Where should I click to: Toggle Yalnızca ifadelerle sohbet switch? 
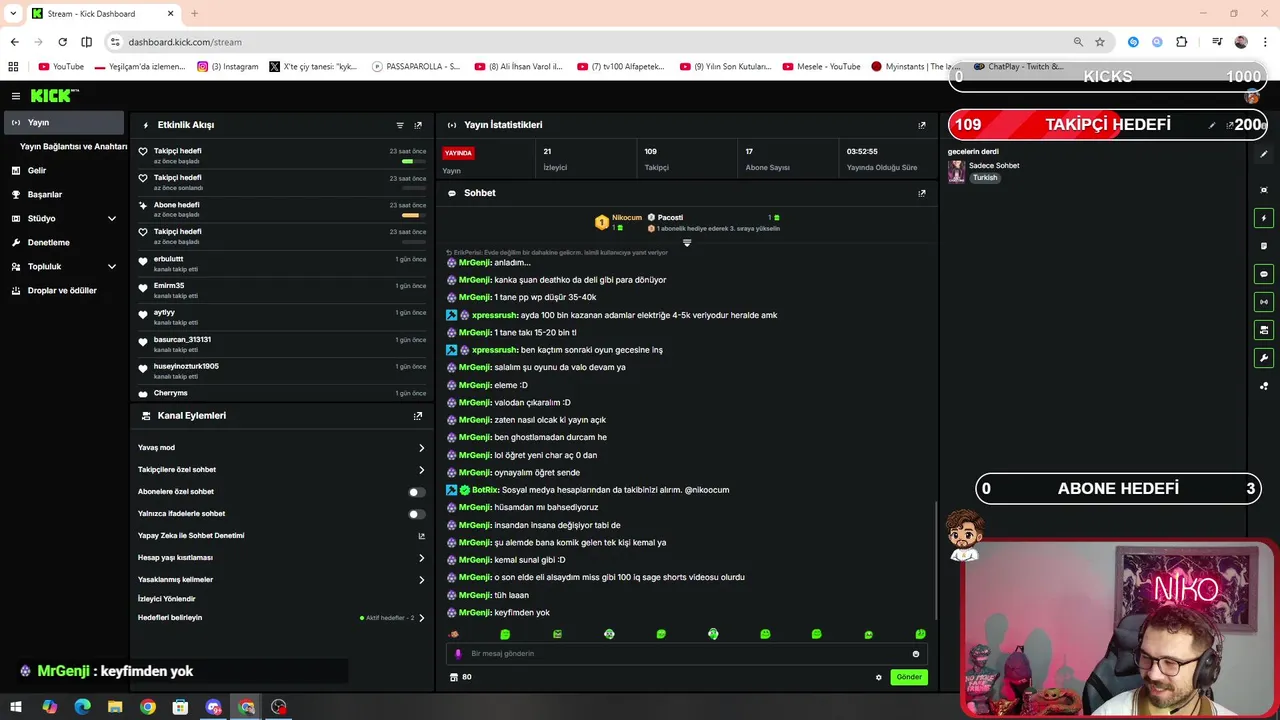pos(417,514)
